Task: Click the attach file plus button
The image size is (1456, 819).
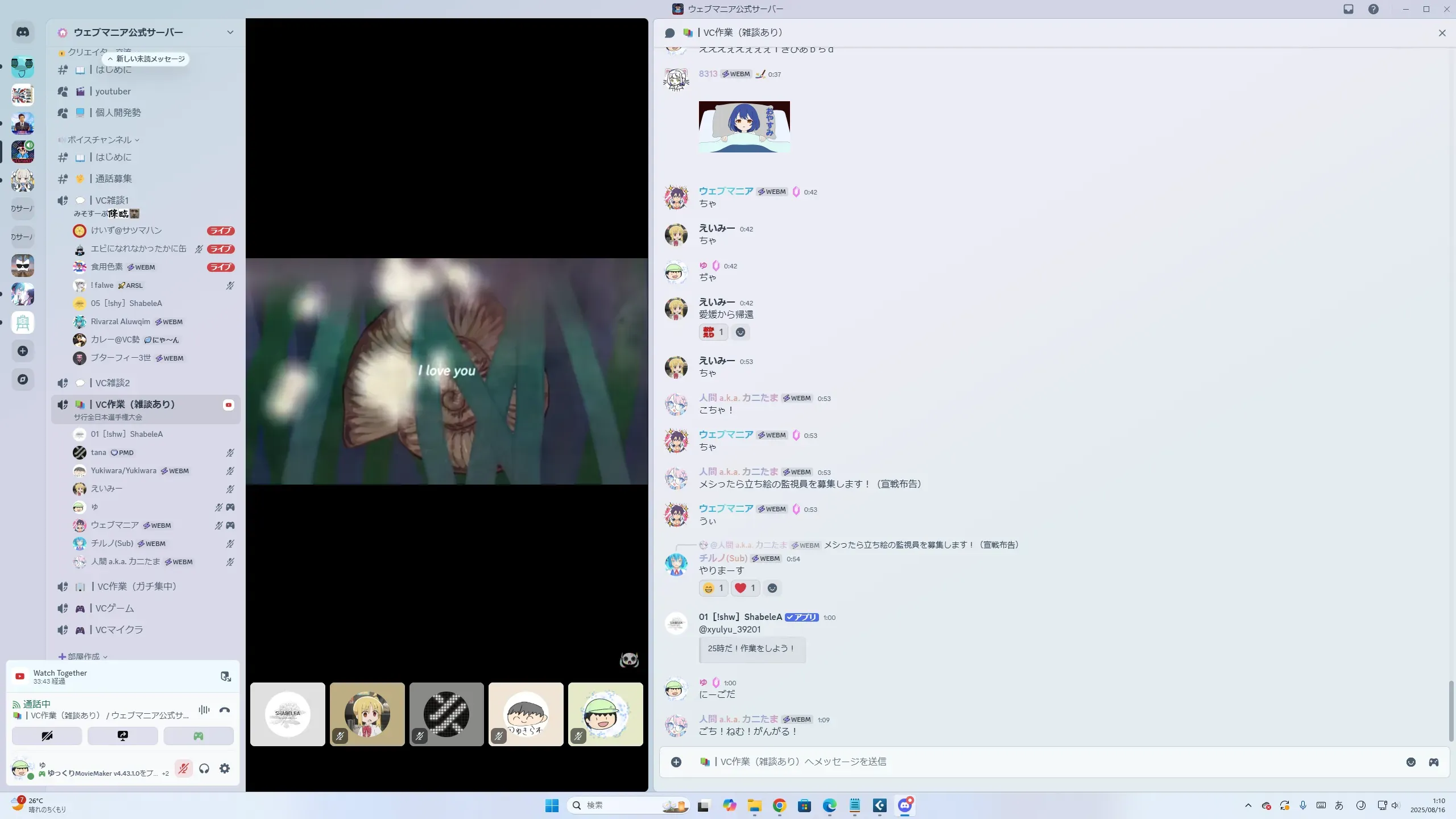Action: pyautogui.click(x=676, y=762)
